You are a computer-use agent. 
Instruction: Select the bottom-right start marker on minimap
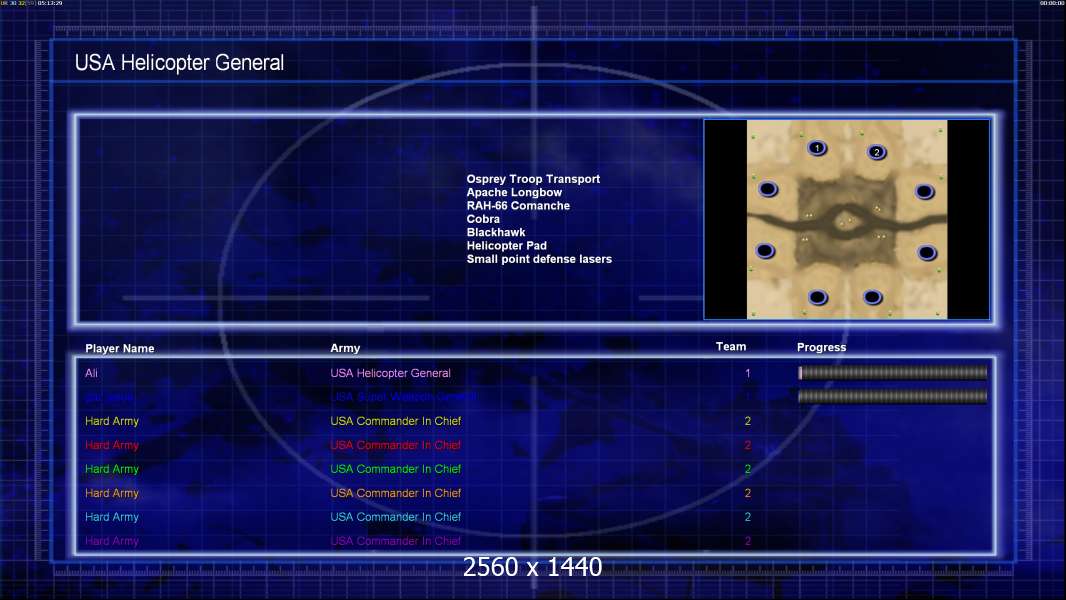point(872,297)
